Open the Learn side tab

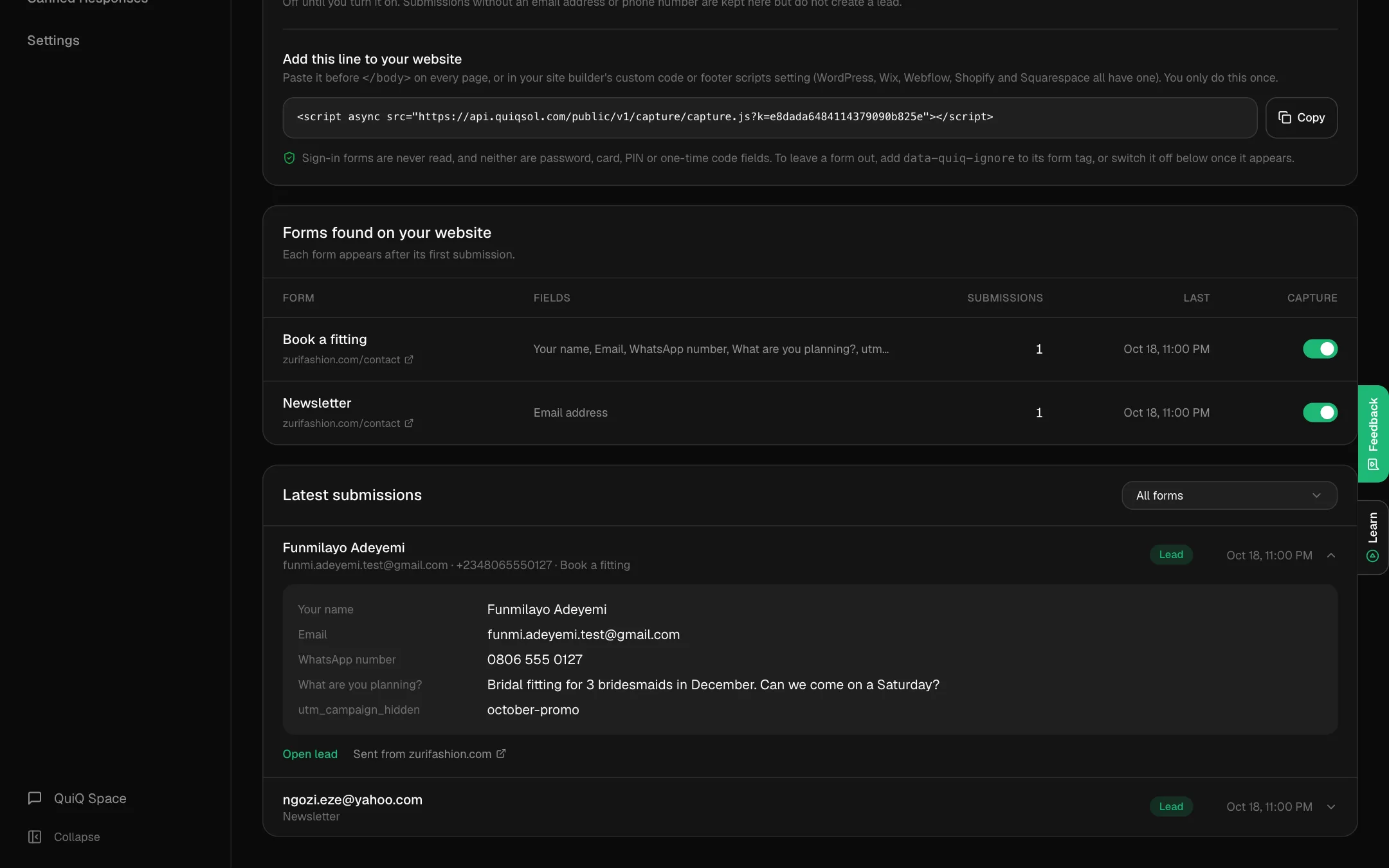click(1374, 537)
